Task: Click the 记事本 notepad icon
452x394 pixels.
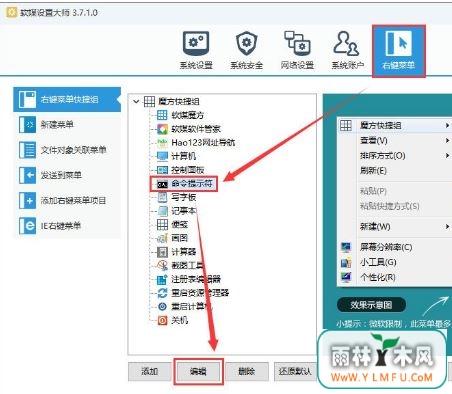Action: [162, 211]
